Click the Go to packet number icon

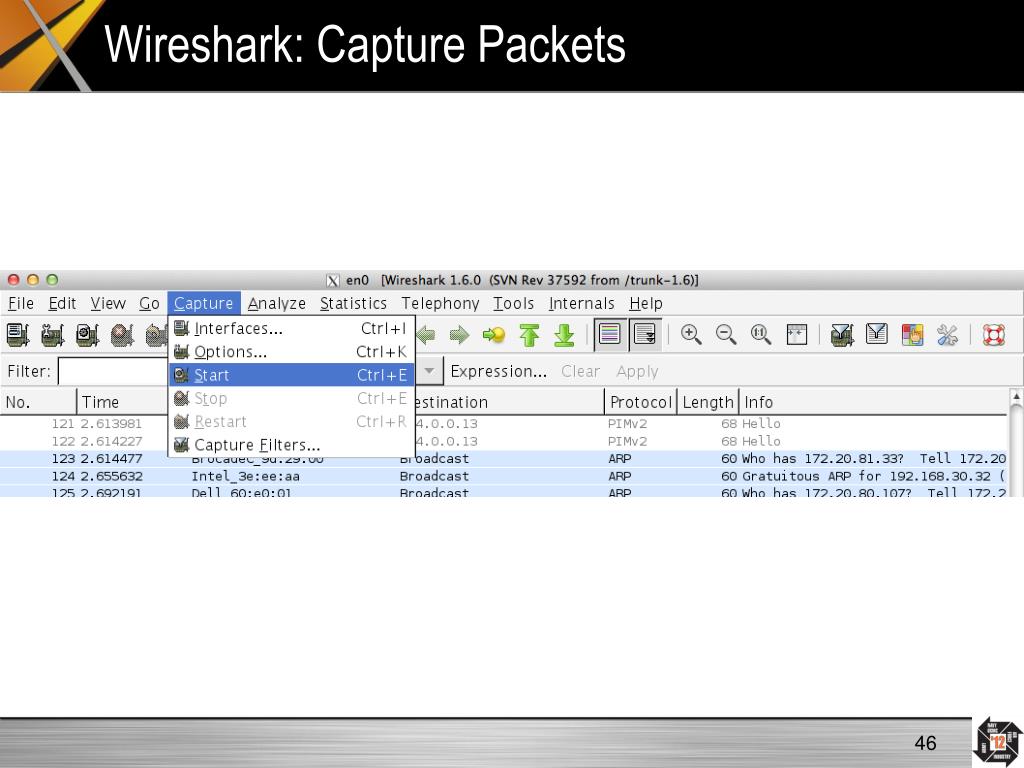coord(494,335)
